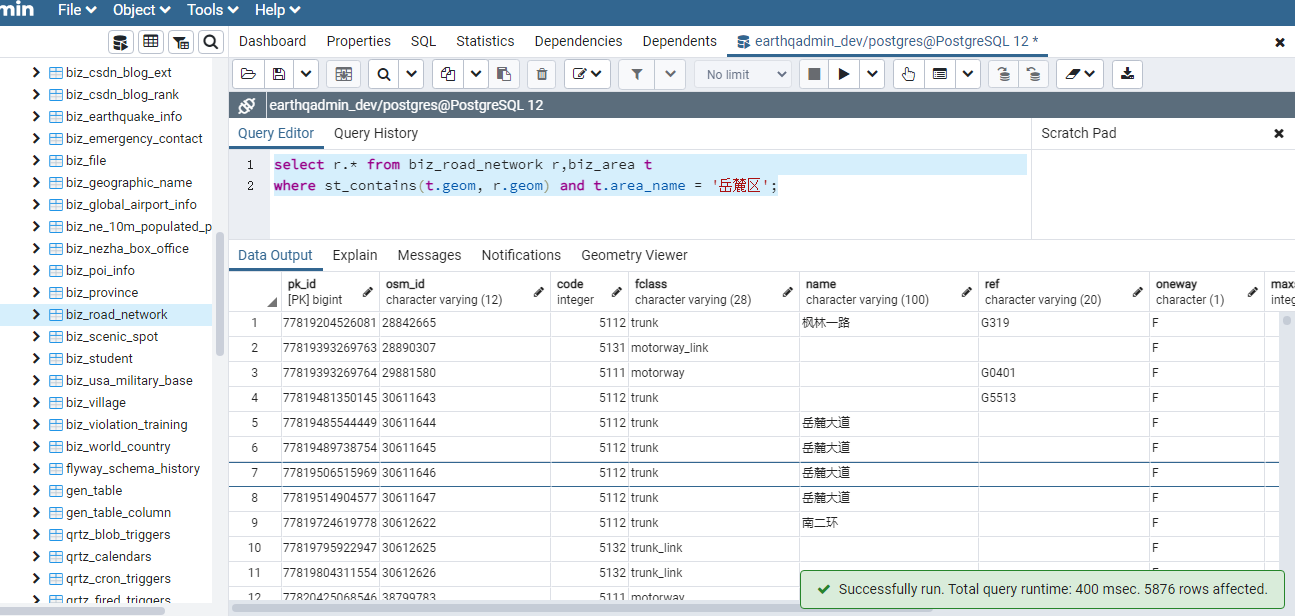Open the Edit pencil dropdown
The height and width of the screenshot is (616, 1295).
click(x=587, y=74)
